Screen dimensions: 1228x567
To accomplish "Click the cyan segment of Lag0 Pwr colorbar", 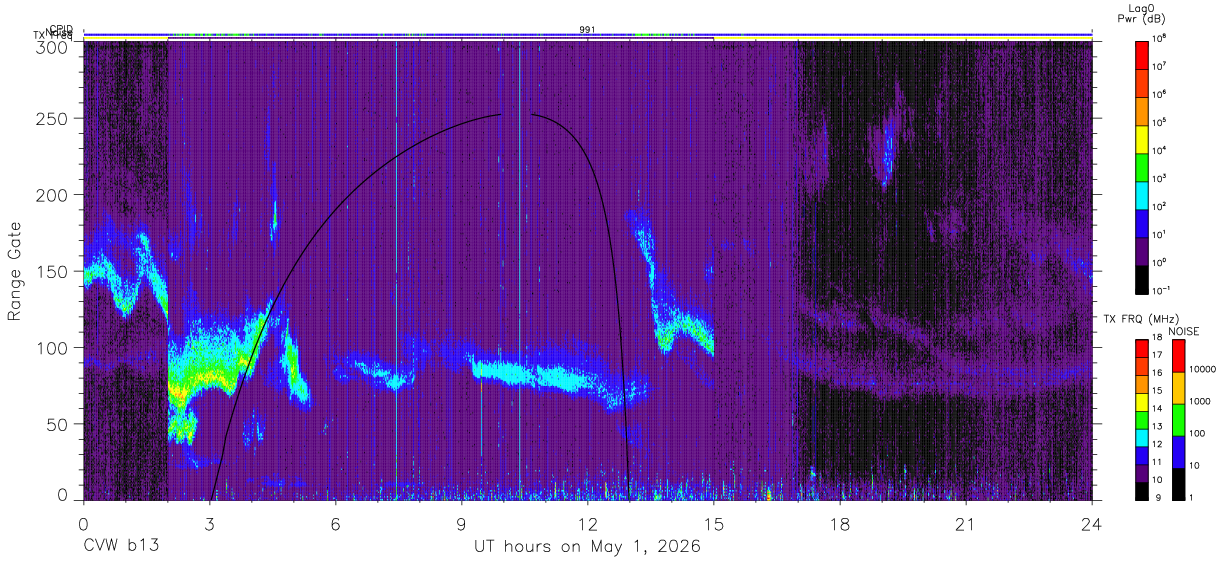I will (1143, 193).
